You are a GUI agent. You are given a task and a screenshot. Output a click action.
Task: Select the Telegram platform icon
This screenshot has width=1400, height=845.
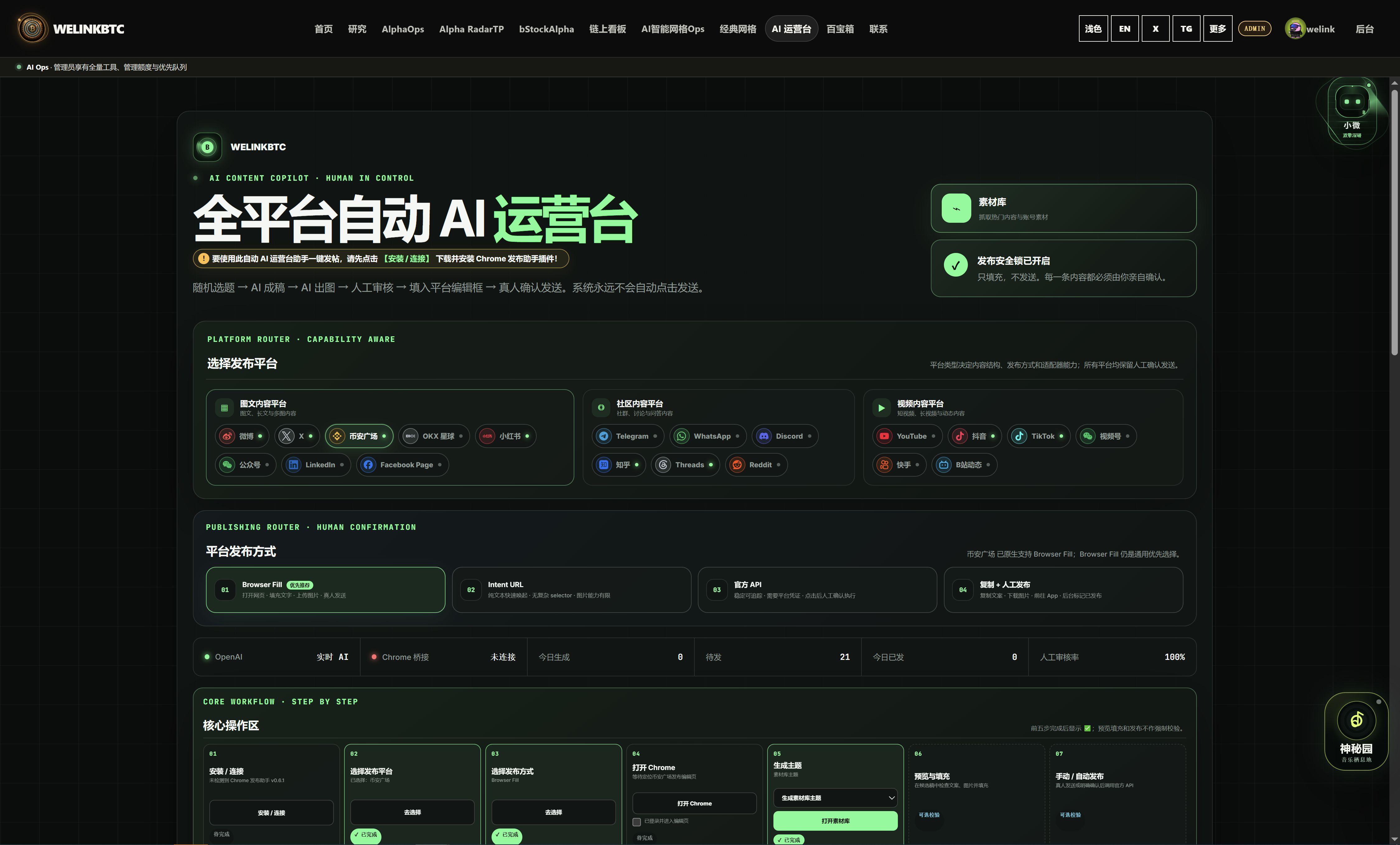point(604,437)
